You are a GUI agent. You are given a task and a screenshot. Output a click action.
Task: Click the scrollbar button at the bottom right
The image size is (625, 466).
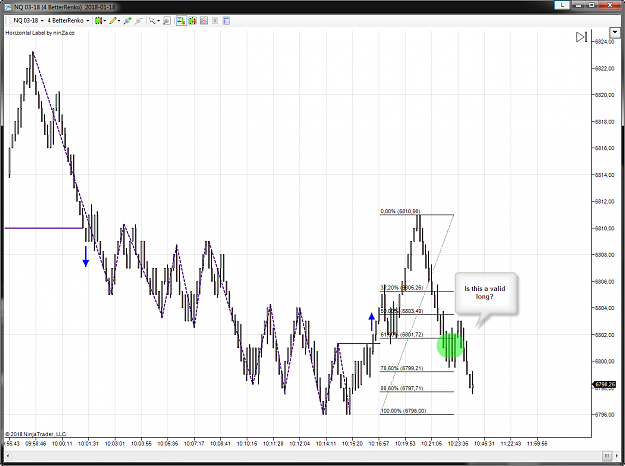point(606,455)
